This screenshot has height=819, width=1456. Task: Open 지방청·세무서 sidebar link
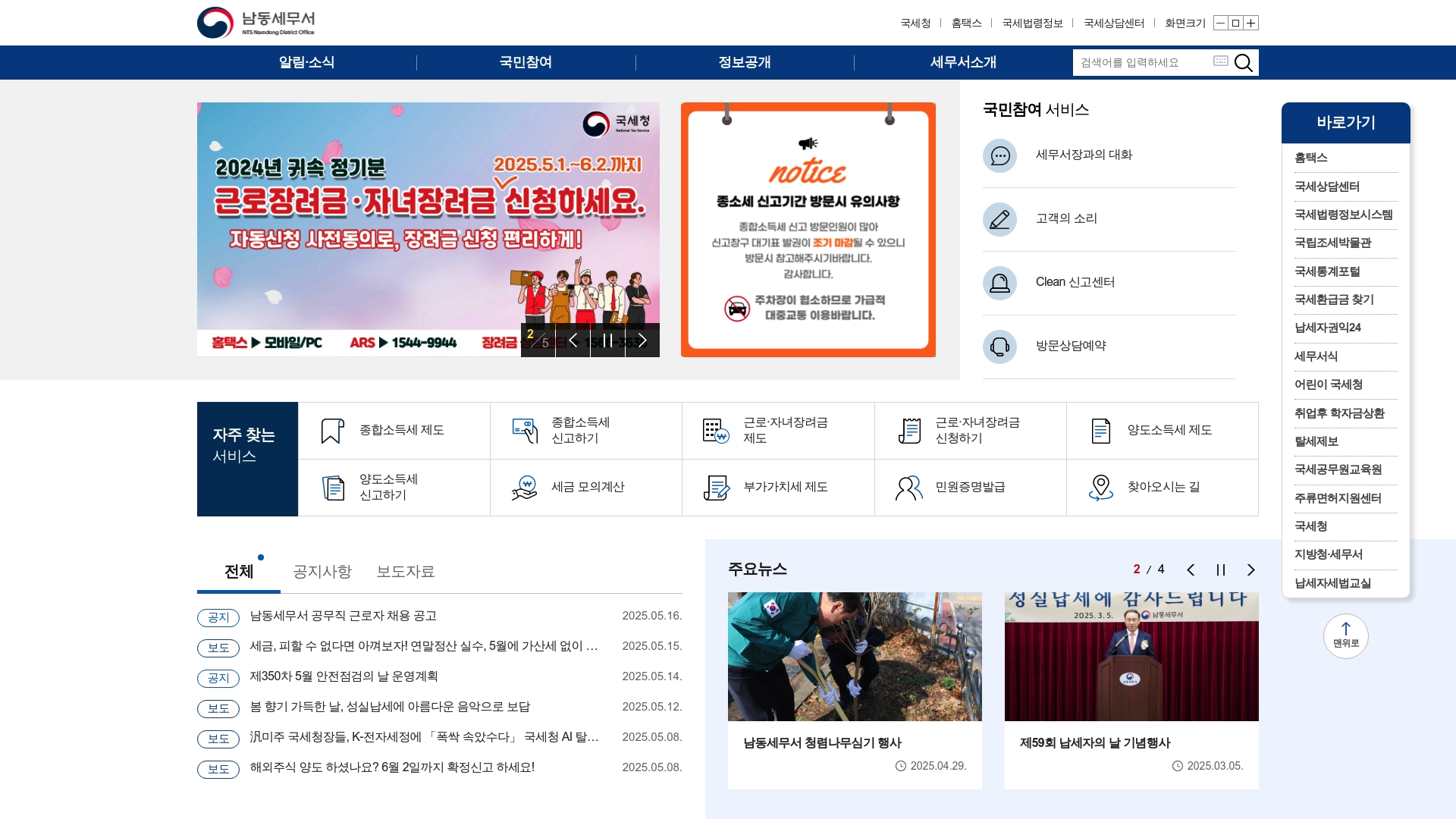click(x=1329, y=554)
